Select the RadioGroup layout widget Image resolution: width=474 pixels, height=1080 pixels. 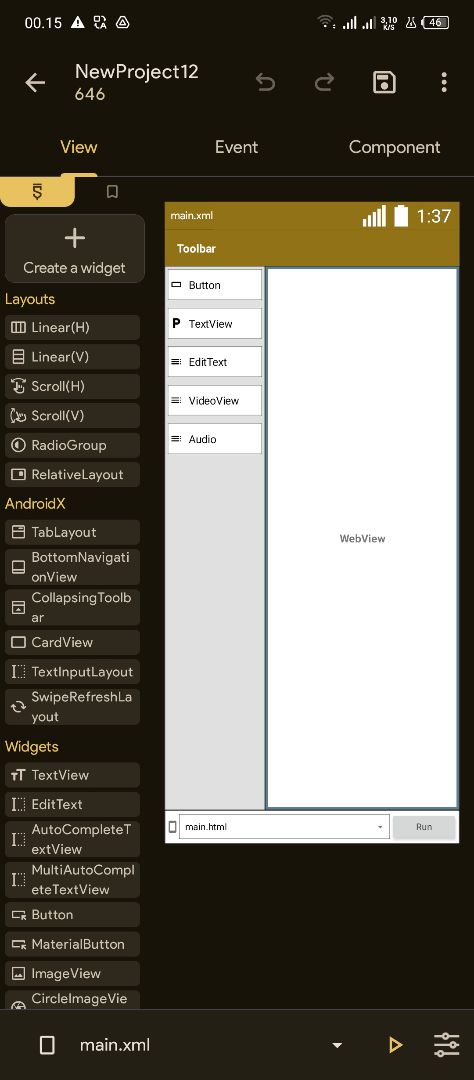click(72, 445)
